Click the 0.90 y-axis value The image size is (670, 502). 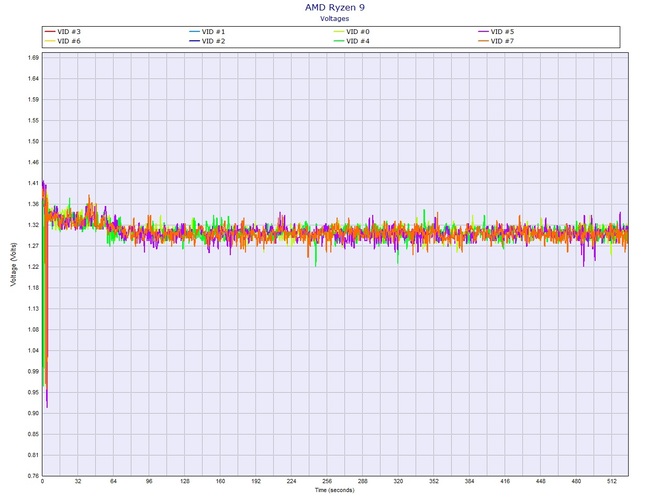(33, 413)
